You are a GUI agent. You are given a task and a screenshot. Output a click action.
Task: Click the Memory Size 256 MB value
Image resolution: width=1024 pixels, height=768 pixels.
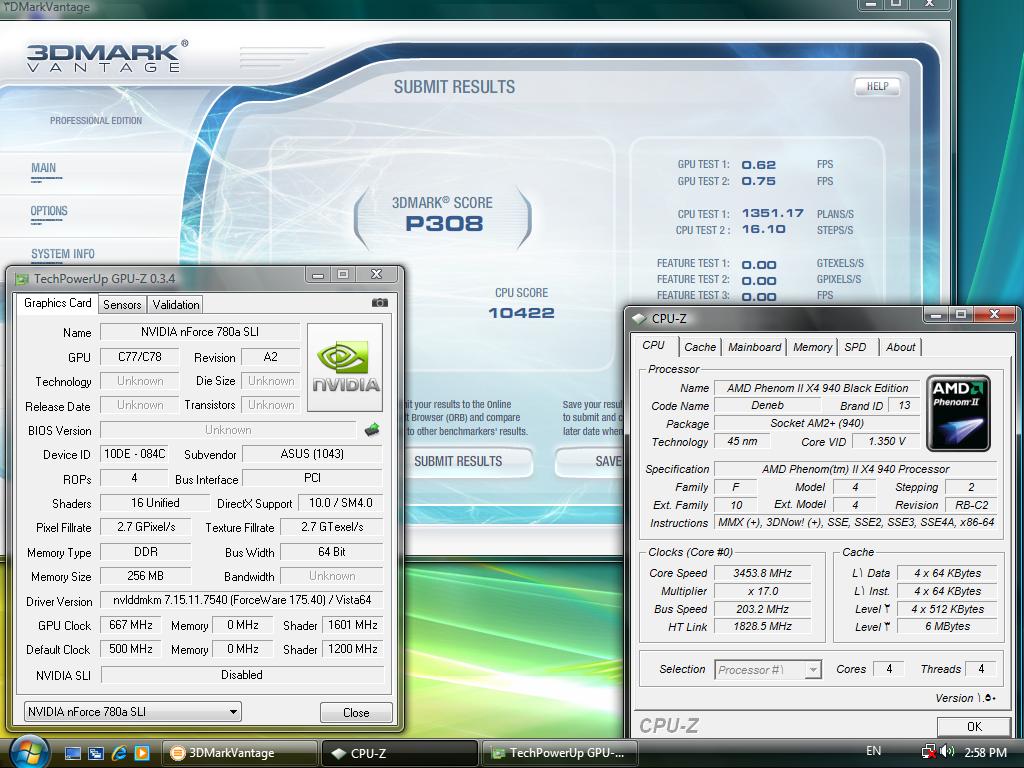coord(146,576)
